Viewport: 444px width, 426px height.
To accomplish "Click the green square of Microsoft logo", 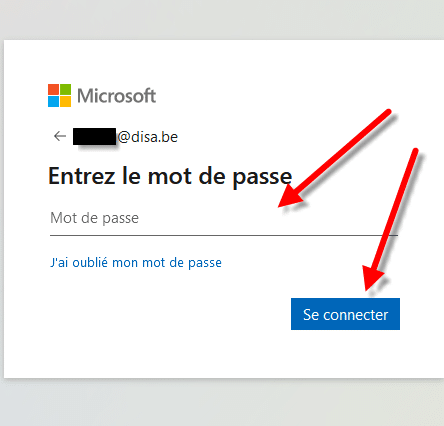I will point(65,90).
